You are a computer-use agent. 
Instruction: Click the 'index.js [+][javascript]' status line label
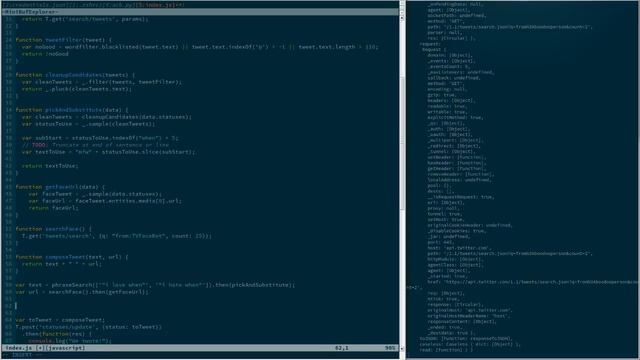[45, 348]
